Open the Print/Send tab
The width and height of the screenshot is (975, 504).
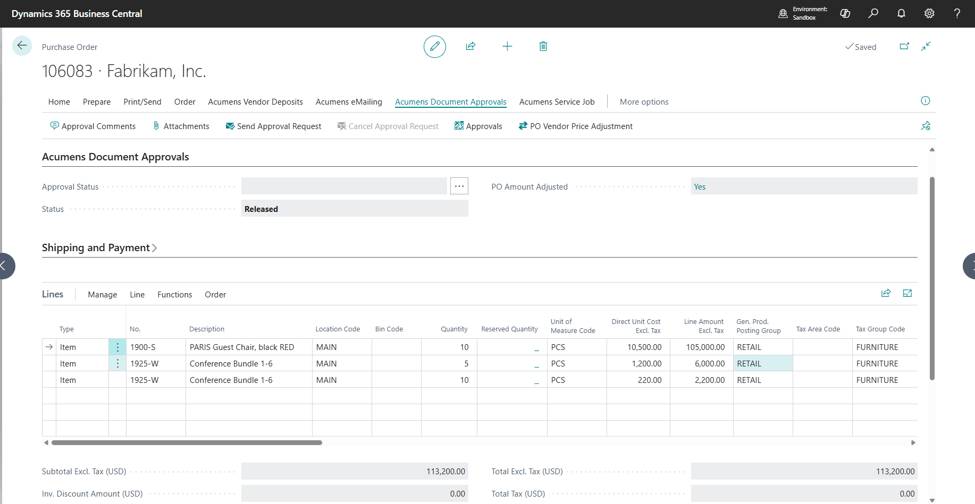pos(142,102)
